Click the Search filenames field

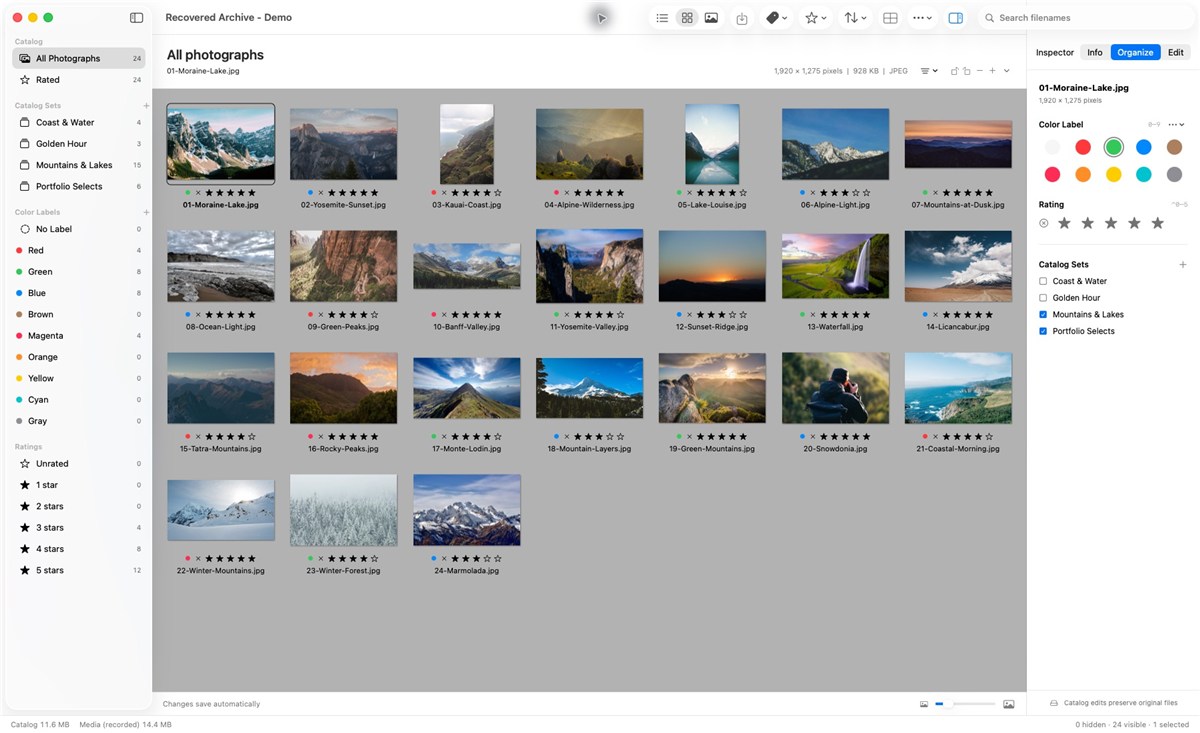1088,18
